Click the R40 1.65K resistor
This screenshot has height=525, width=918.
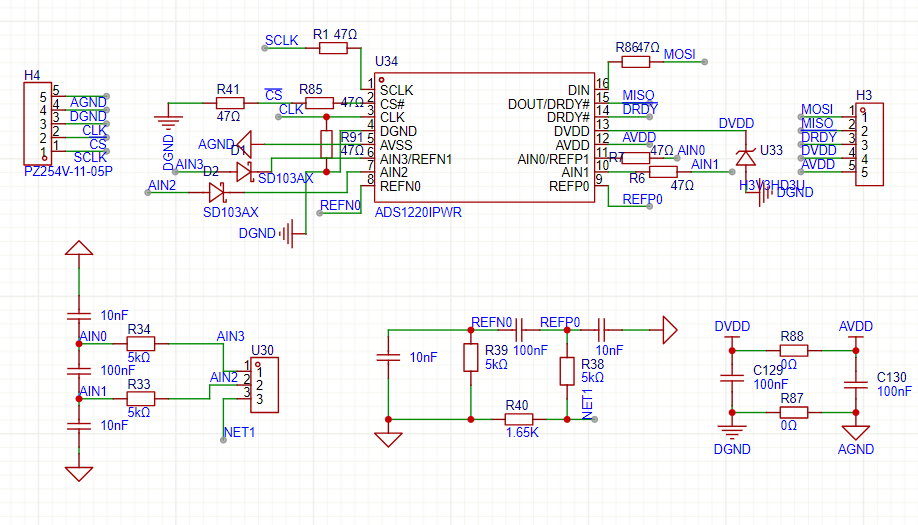click(x=517, y=419)
